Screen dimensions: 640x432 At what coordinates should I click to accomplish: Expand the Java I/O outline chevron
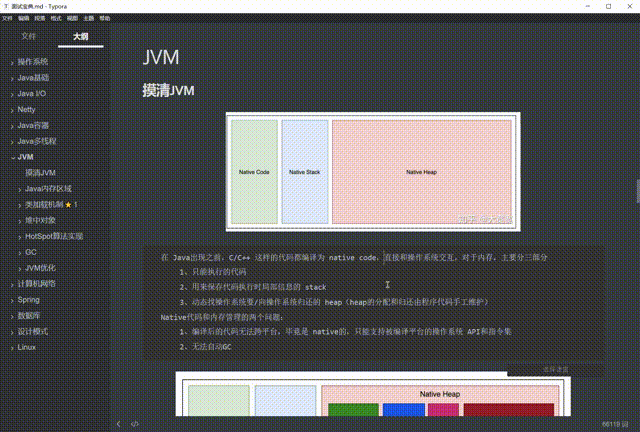tap(12, 94)
